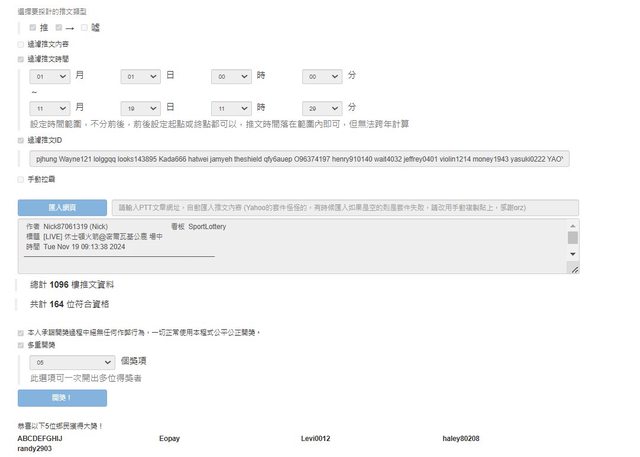Viewport: 640px width, 457px height.
Task: Toggle the 過濾推文時間 checkbox
Action: point(21,59)
